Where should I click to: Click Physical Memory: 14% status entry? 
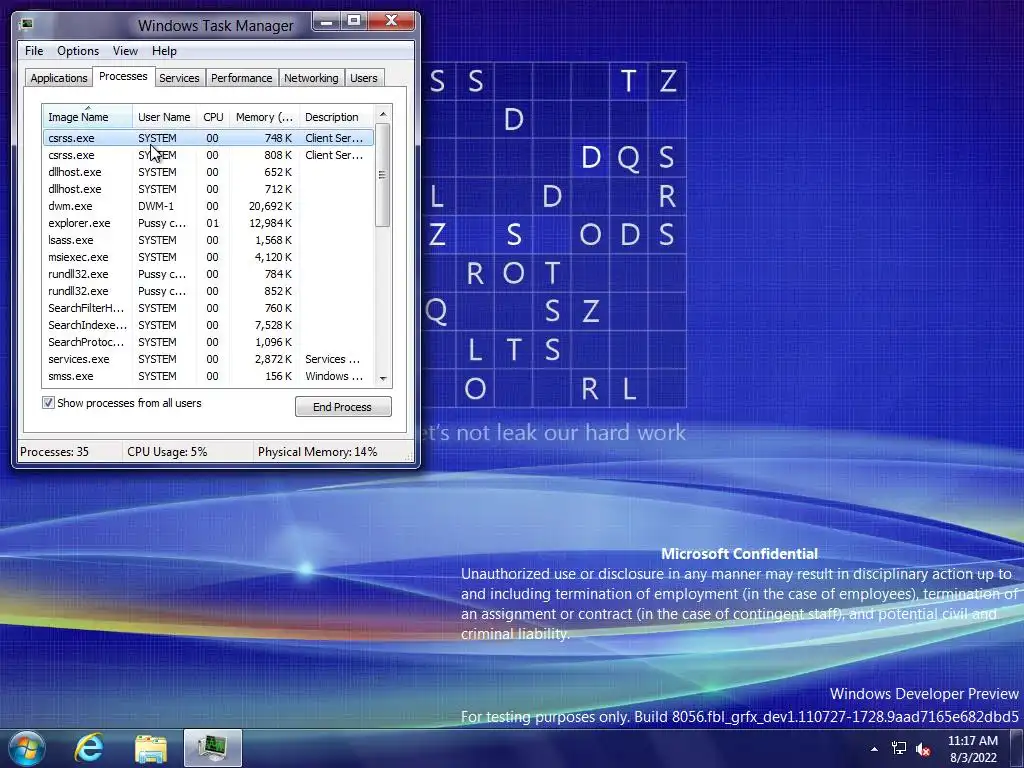[317, 452]
